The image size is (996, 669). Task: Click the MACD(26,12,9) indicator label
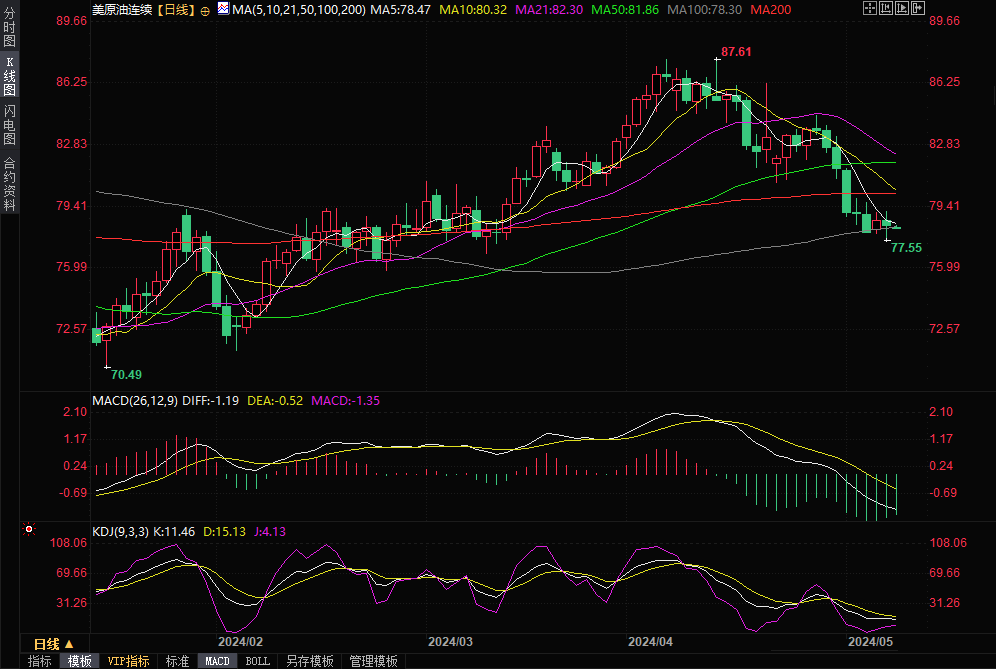pos(134,400)
